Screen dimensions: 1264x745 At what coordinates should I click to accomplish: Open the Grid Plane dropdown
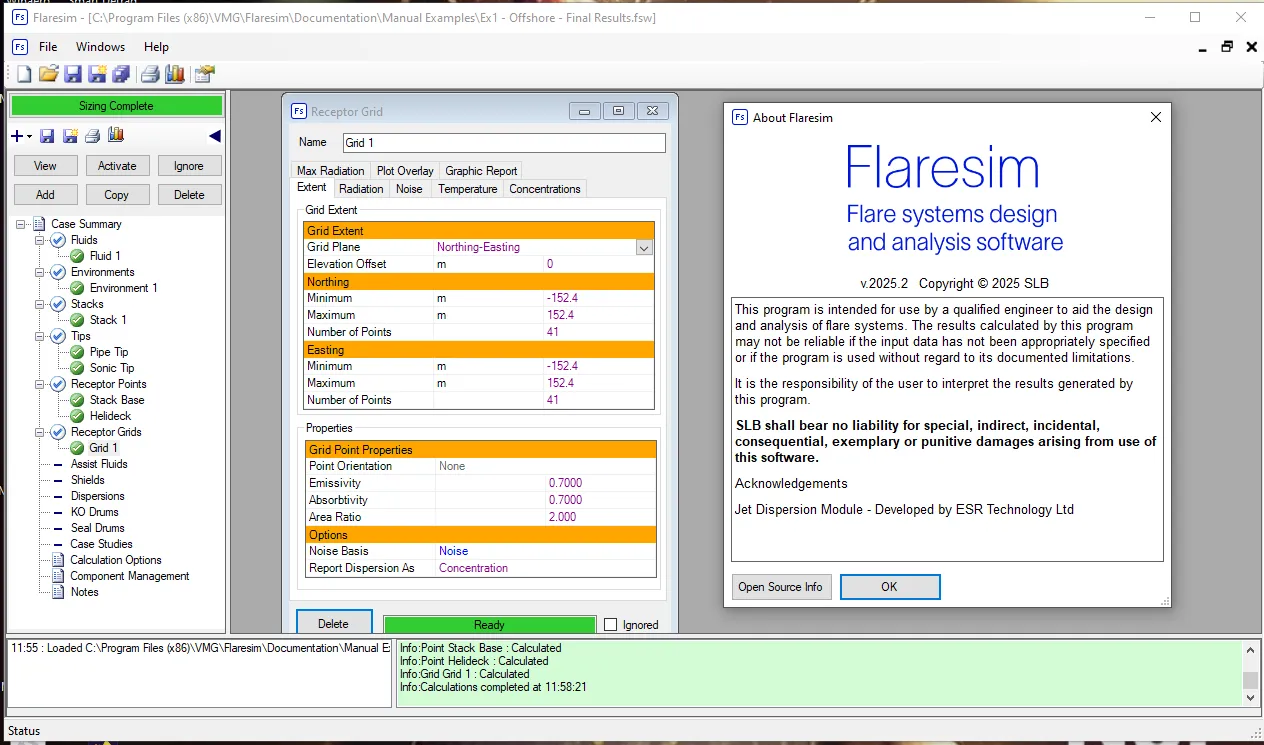[644, 248]
